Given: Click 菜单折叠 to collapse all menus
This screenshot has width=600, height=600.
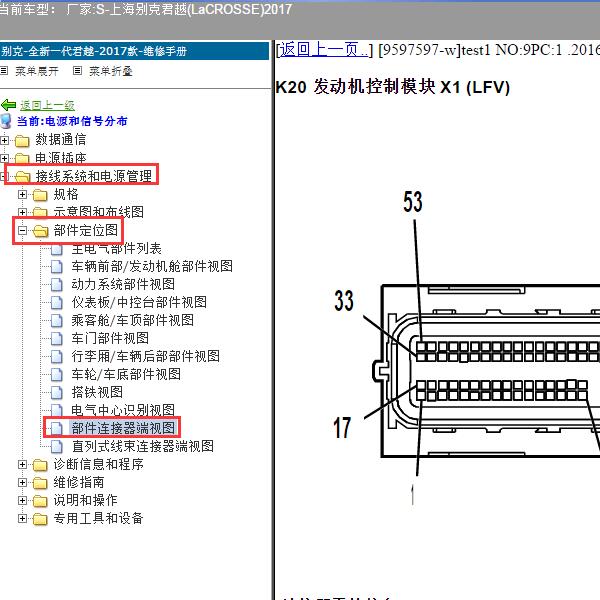Looking at the screenshot, I should pos(111,71).
